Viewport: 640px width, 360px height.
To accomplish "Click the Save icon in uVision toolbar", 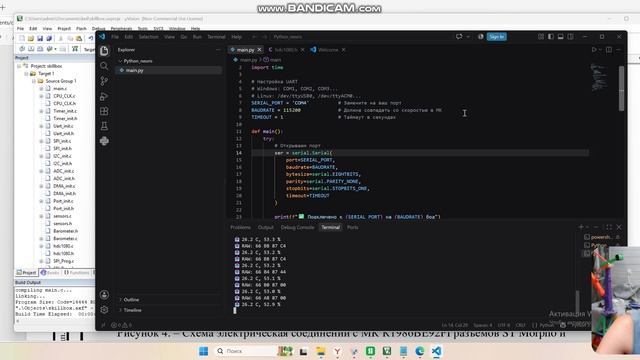I will click(40, 38).
